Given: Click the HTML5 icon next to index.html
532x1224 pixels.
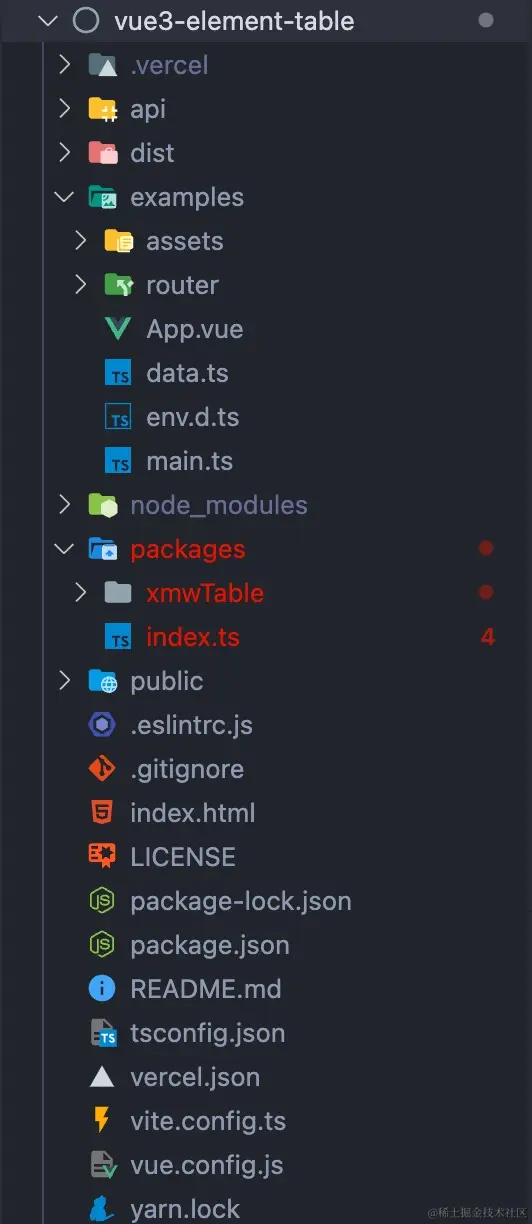Looking at the screenshot, I should point(102,813).
